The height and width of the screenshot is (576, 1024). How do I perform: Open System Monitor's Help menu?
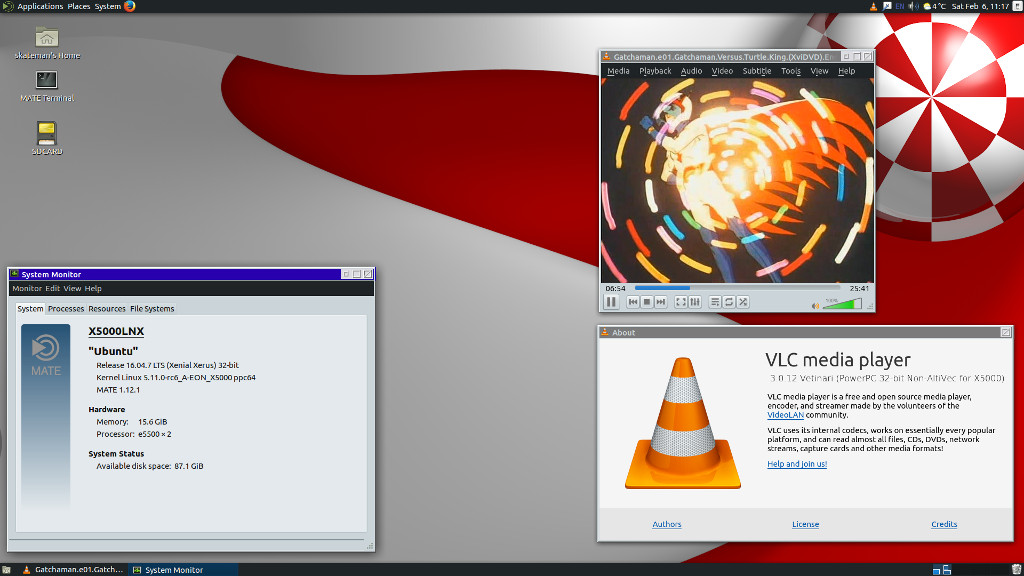click(93, 288)
